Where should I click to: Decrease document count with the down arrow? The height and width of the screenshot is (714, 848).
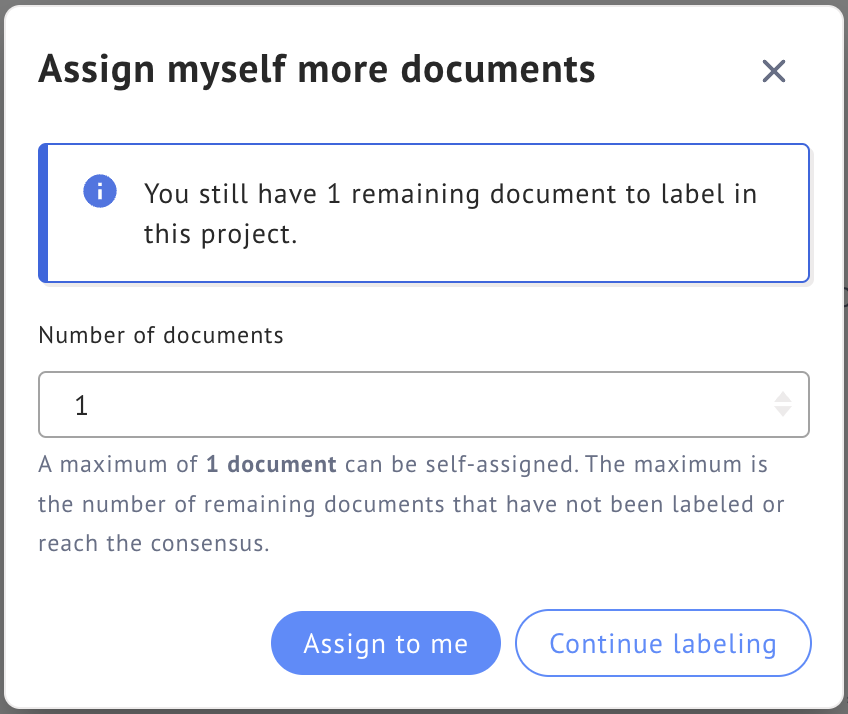[x=783, y=412]
